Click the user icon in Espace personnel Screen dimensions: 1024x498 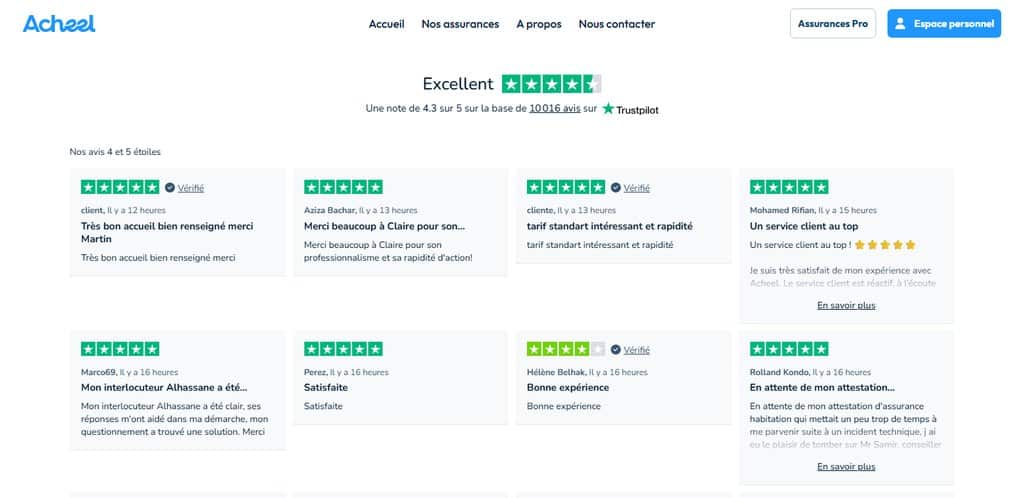pos(900,23)
